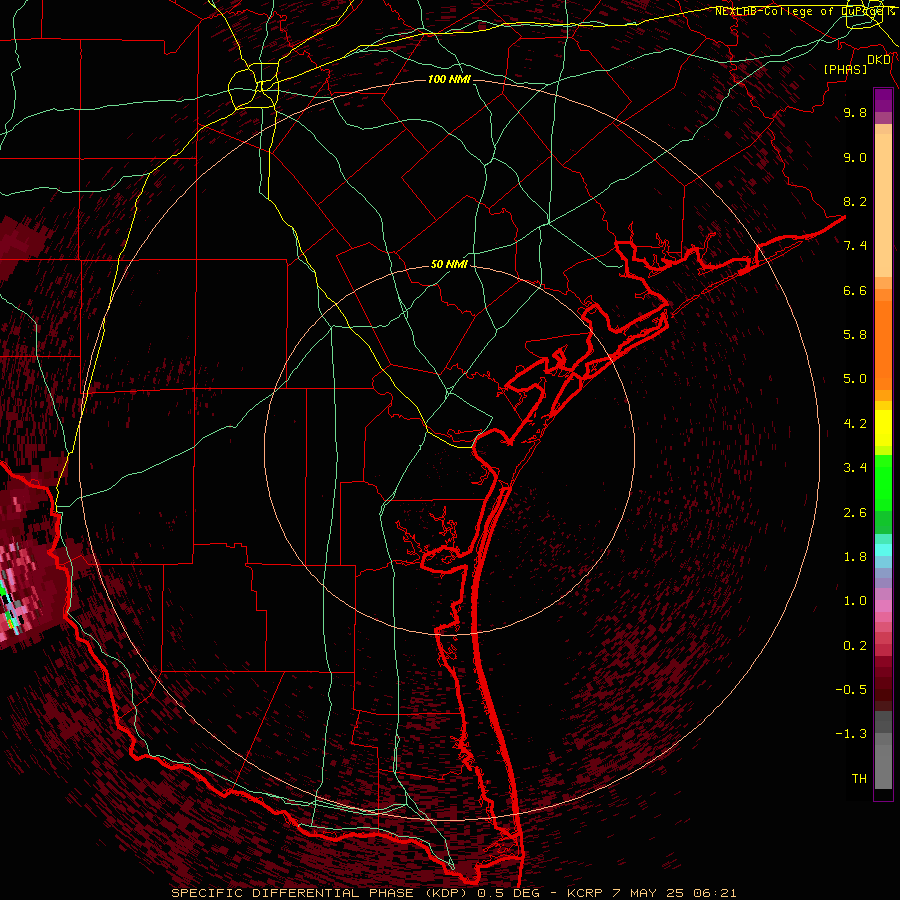Viewport: 900px width, 900px height.
Task: Click the TH threshold label on scale
Action: click(x=859, y=778)
